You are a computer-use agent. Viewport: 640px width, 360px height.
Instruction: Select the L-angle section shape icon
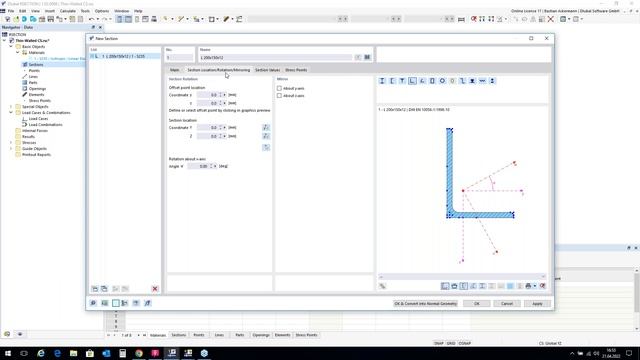tap(412, 81)
